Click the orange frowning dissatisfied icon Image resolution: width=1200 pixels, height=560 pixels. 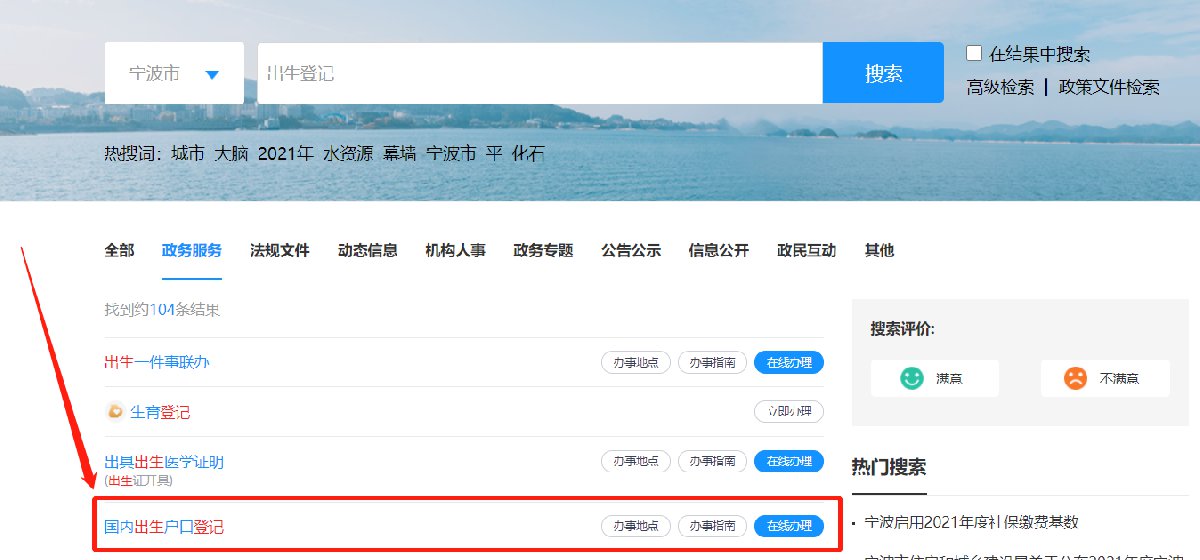pyautogui.click(x=1075, y=378)
